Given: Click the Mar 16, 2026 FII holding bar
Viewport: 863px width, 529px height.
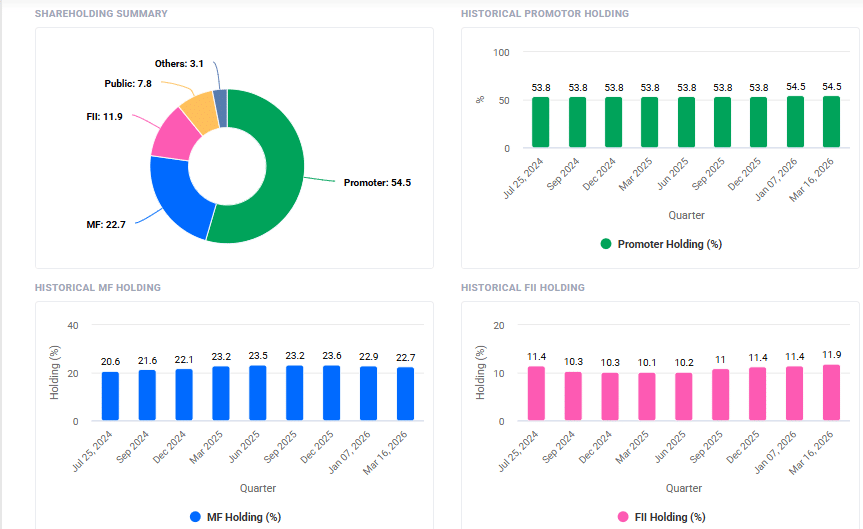Looking at the screenshot, I should tap(831, 393).
